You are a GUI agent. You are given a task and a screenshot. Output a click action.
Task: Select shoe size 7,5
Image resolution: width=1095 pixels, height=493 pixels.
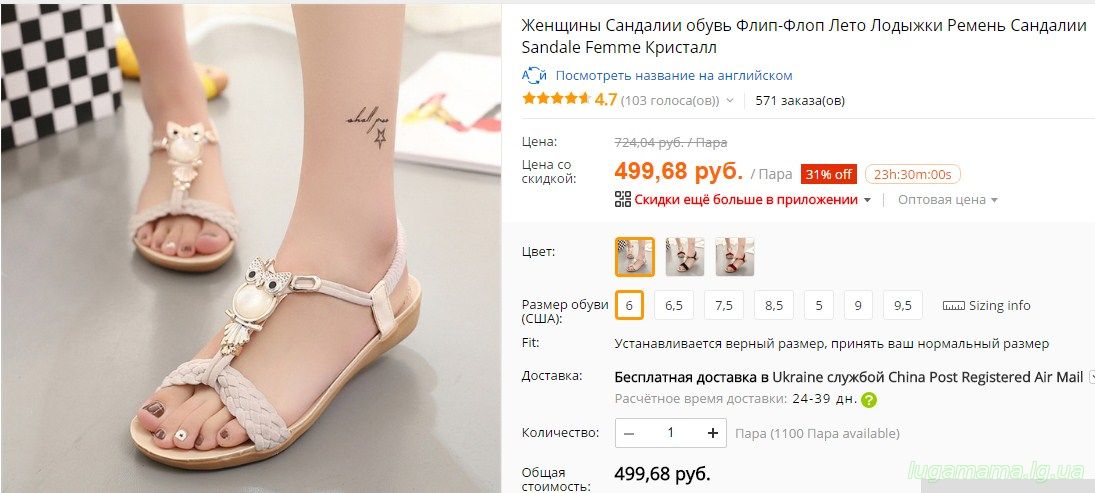click(x=723, y=306)
